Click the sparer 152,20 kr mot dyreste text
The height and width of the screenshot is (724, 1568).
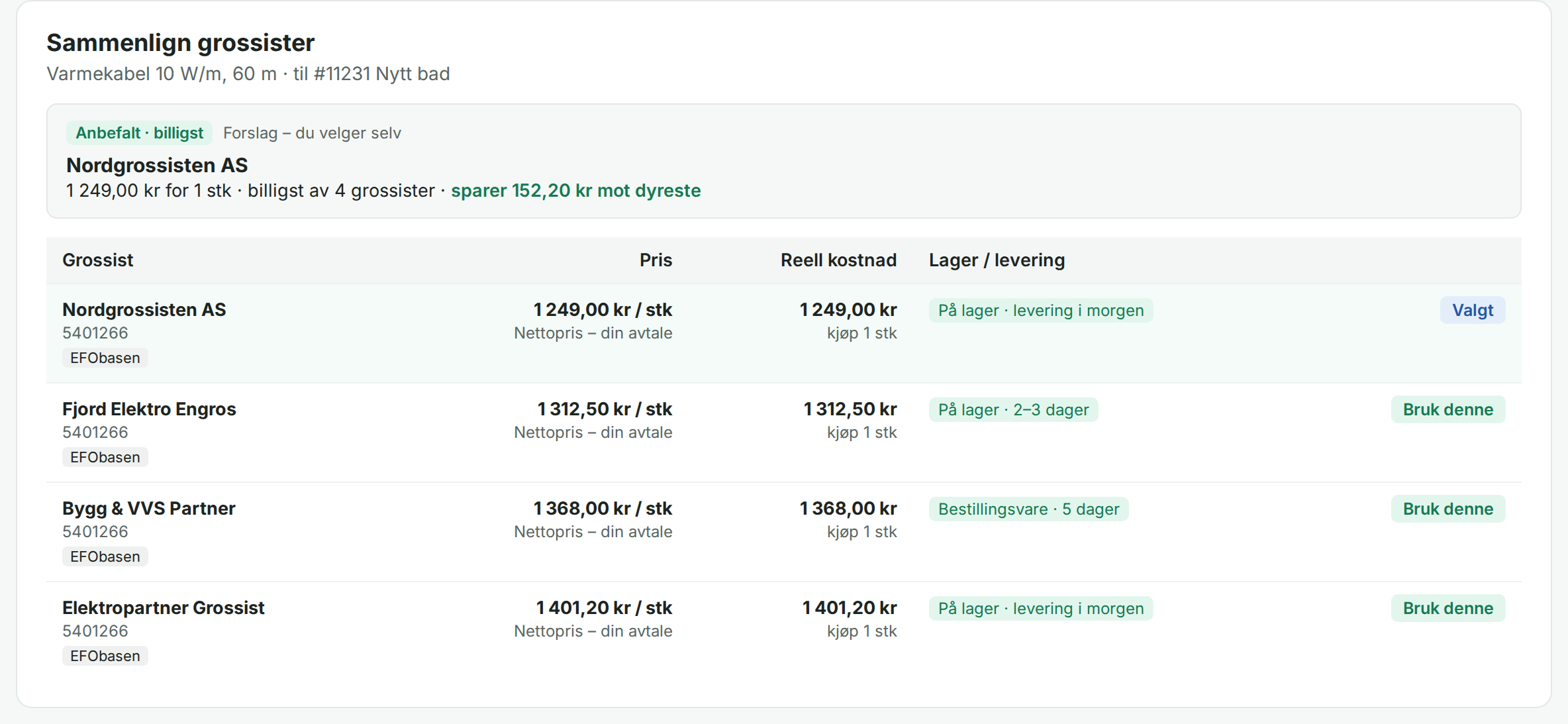(575, 191)
